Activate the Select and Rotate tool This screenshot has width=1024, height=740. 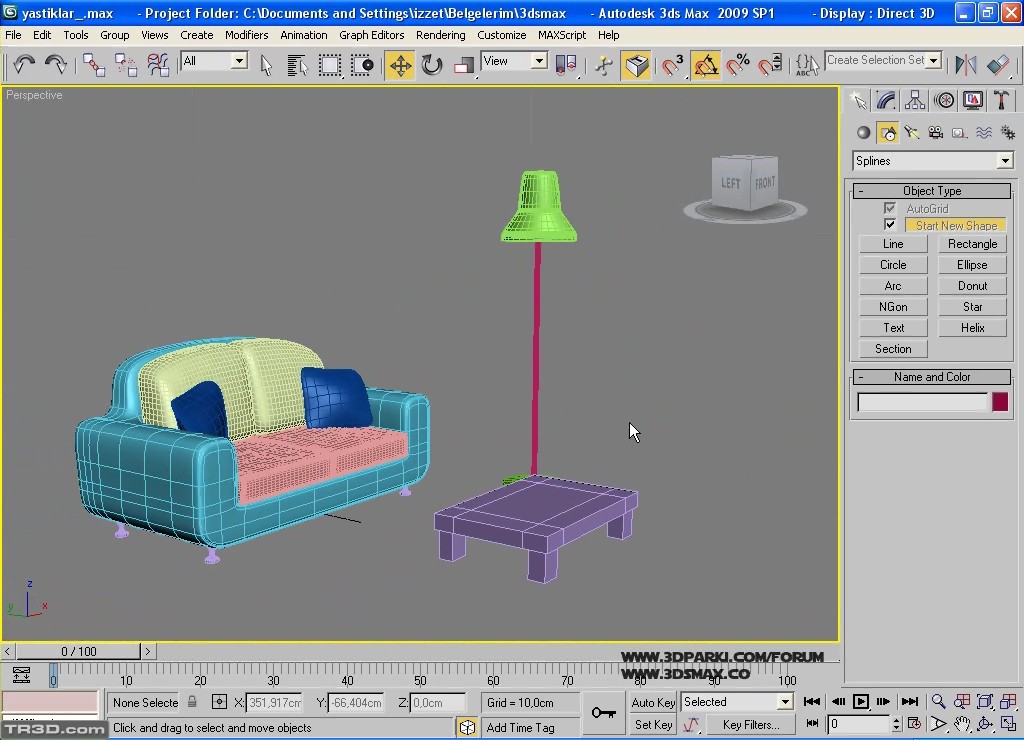[432, 66]
